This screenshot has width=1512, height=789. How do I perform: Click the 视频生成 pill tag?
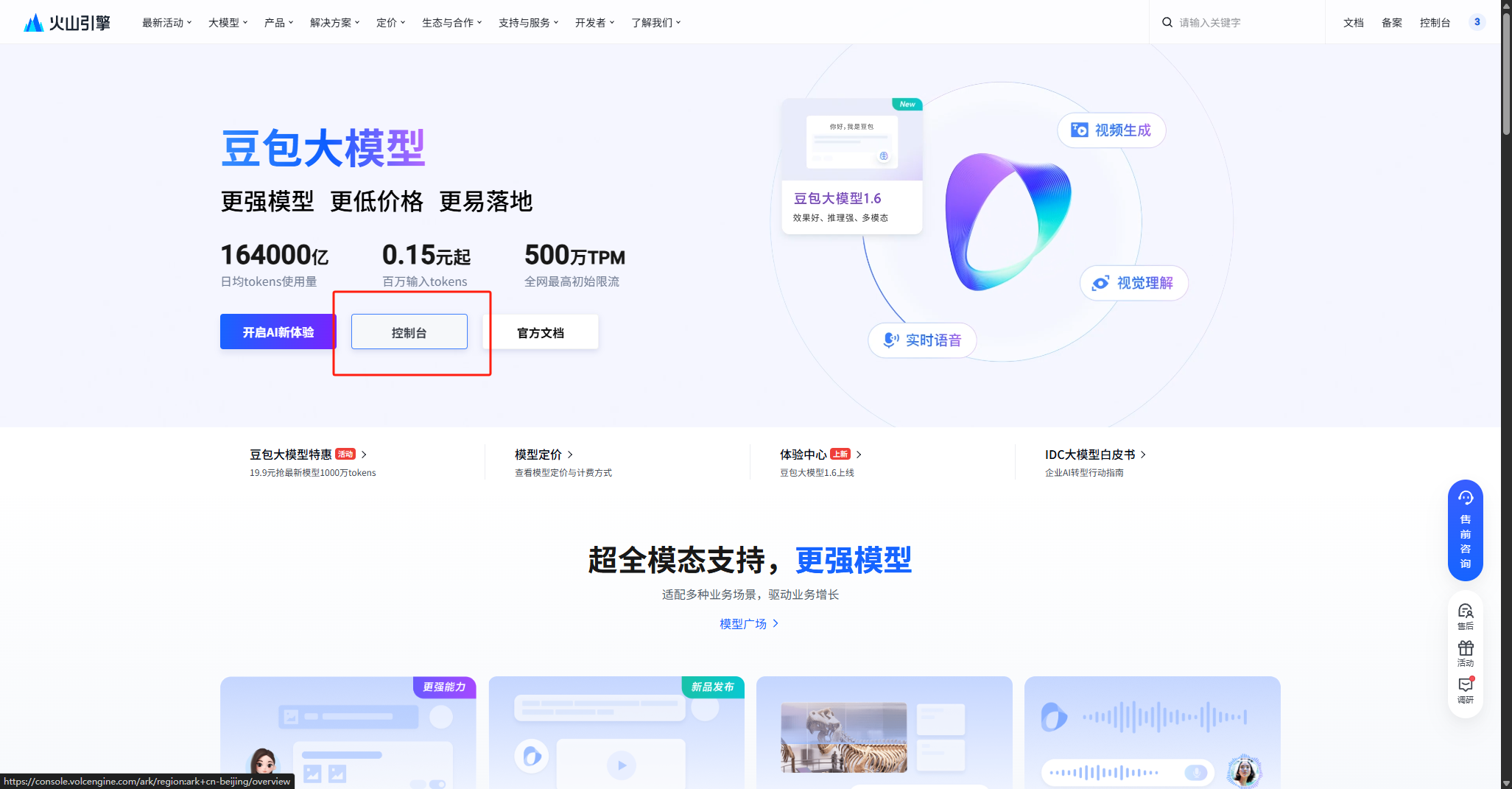tap(1111, 130)
